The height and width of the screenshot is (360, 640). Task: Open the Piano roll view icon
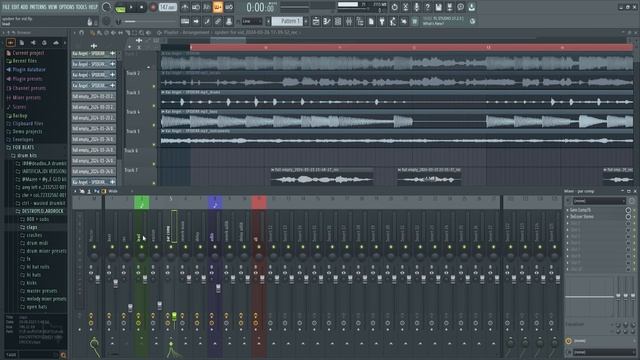click(327, 21)
